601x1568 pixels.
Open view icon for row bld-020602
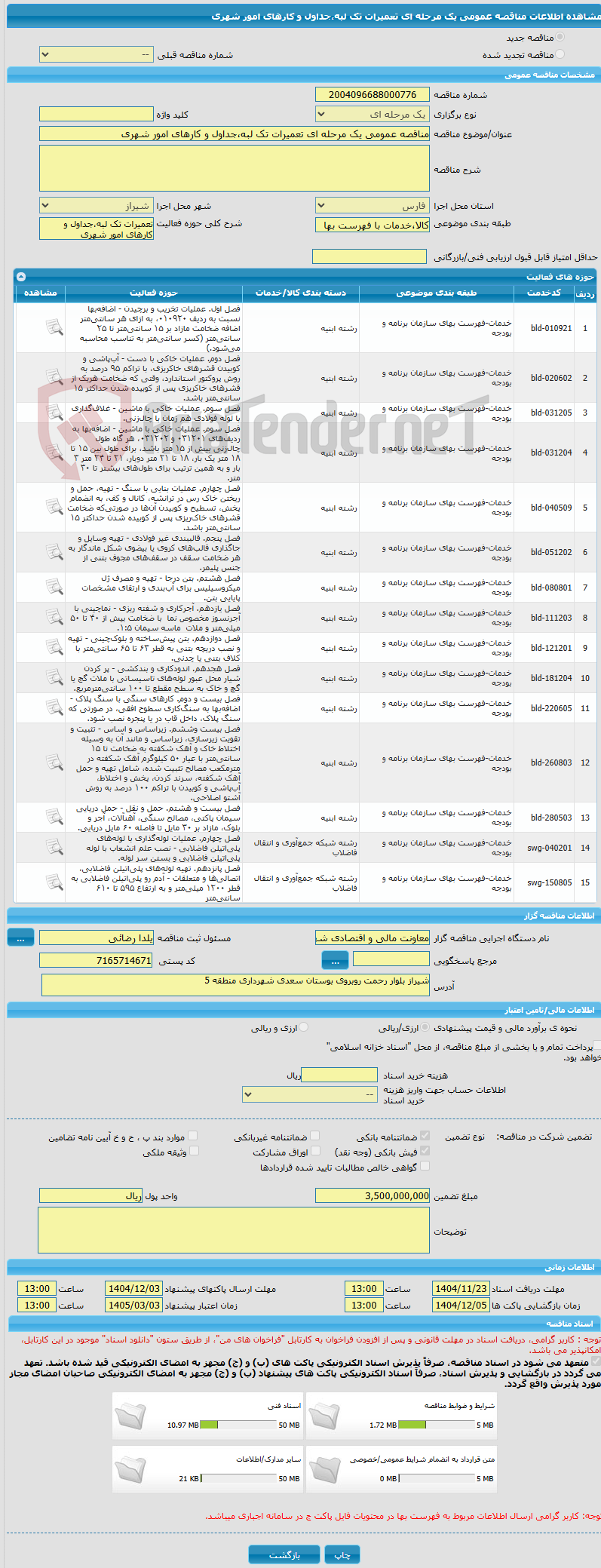coord(54,377)
